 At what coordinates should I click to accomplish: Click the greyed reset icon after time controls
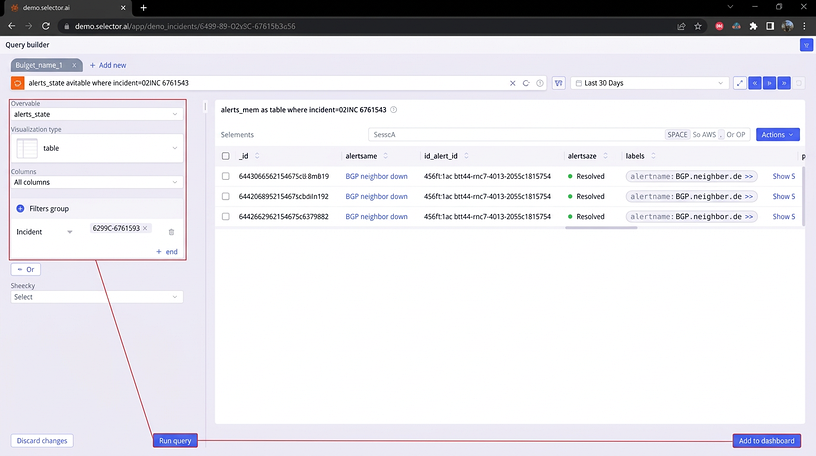click(x=799, y=83)
